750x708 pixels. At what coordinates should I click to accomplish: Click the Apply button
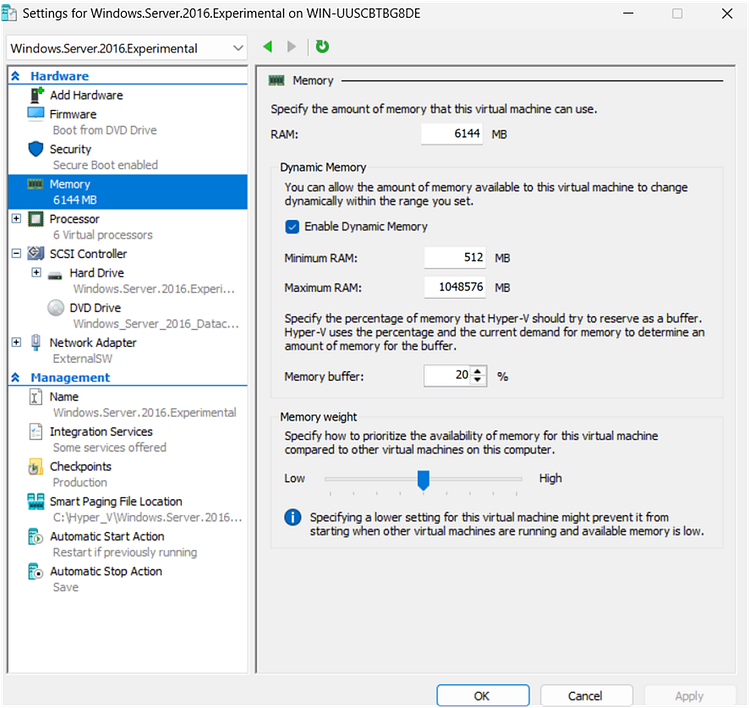click(689, 696)
